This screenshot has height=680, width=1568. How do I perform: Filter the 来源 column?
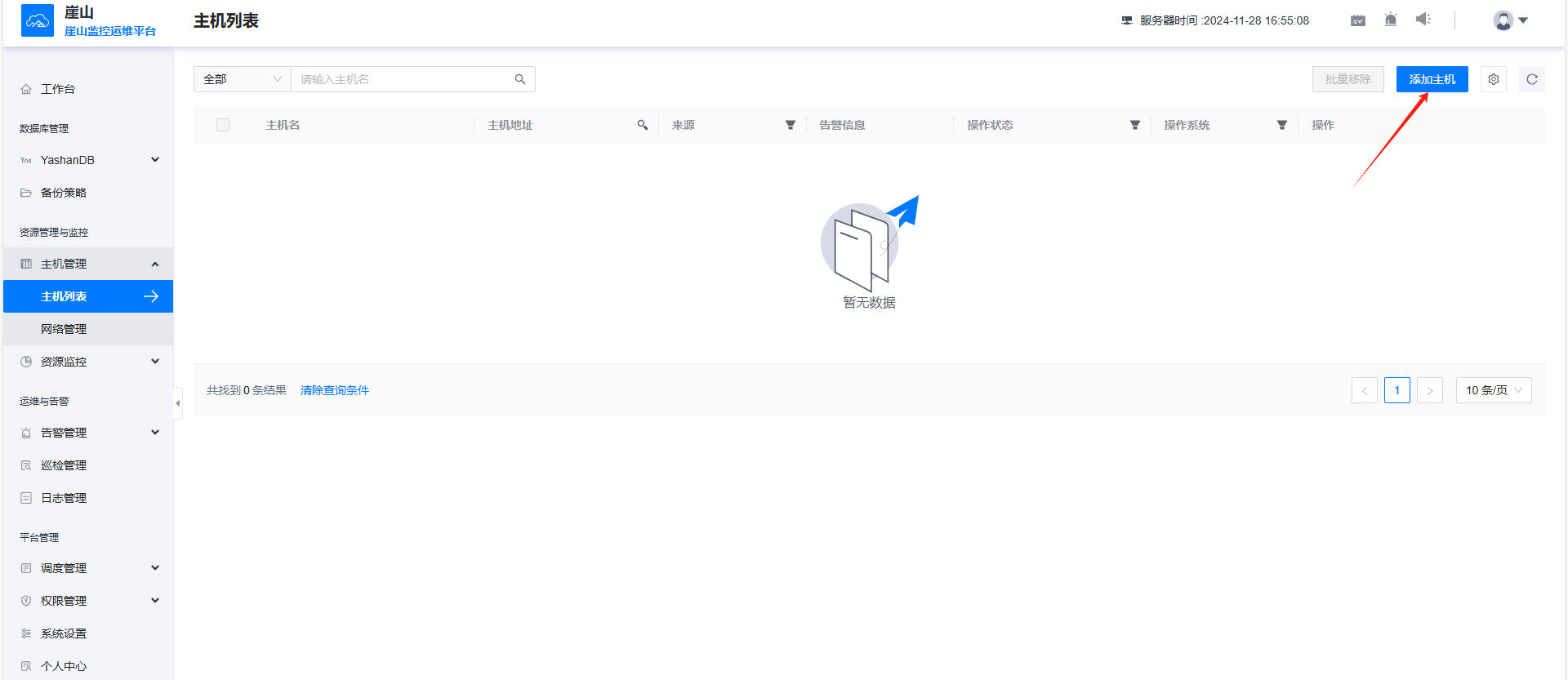(x=791, y=125)
